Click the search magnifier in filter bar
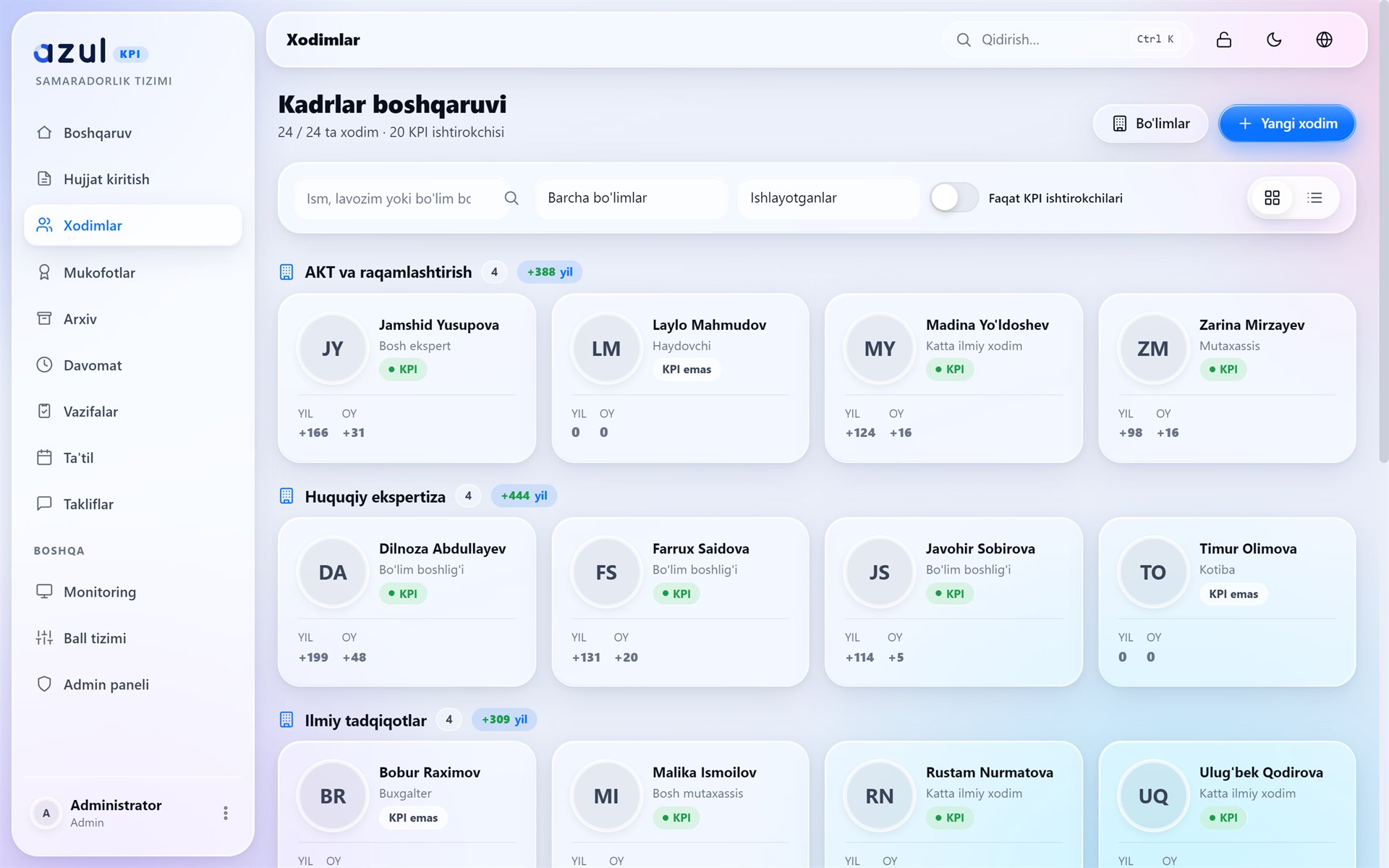This screenshot has width=1389, height=868. 511,198
